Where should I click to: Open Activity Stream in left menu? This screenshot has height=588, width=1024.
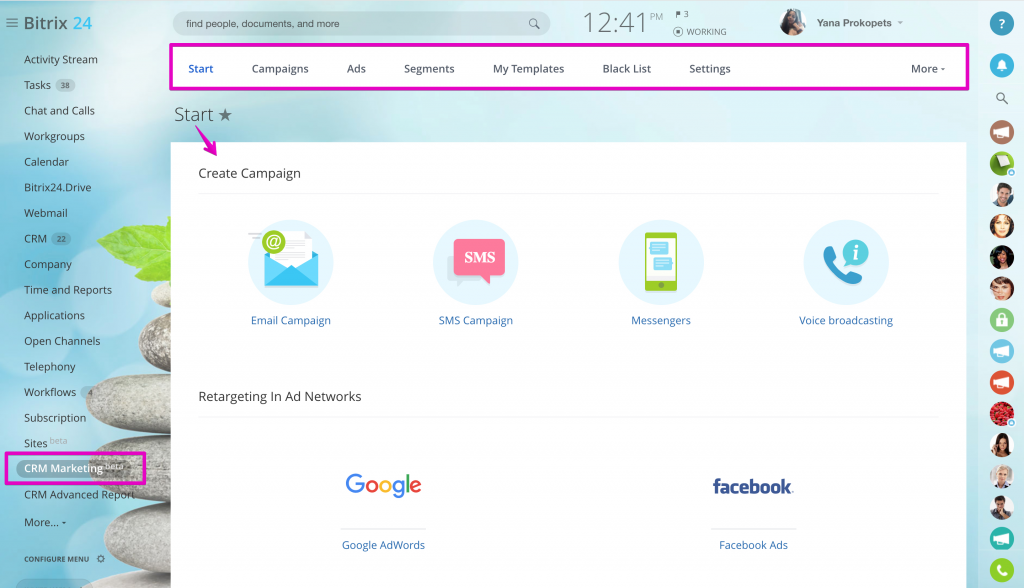coord(61,59)
